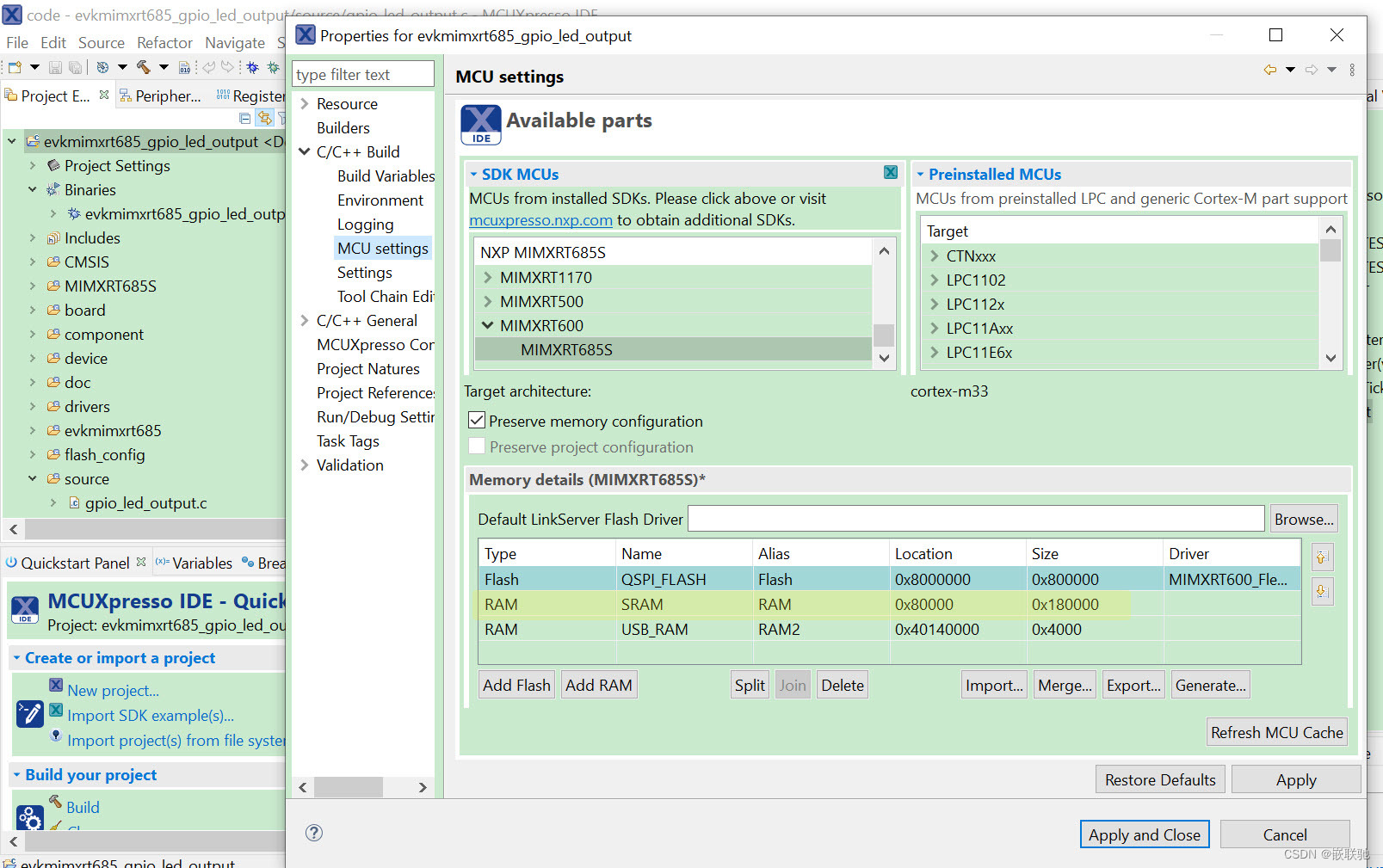The width and height of the screenshot is (1383, 868).
Task: Open the Navigate menu
Action: 235,42
